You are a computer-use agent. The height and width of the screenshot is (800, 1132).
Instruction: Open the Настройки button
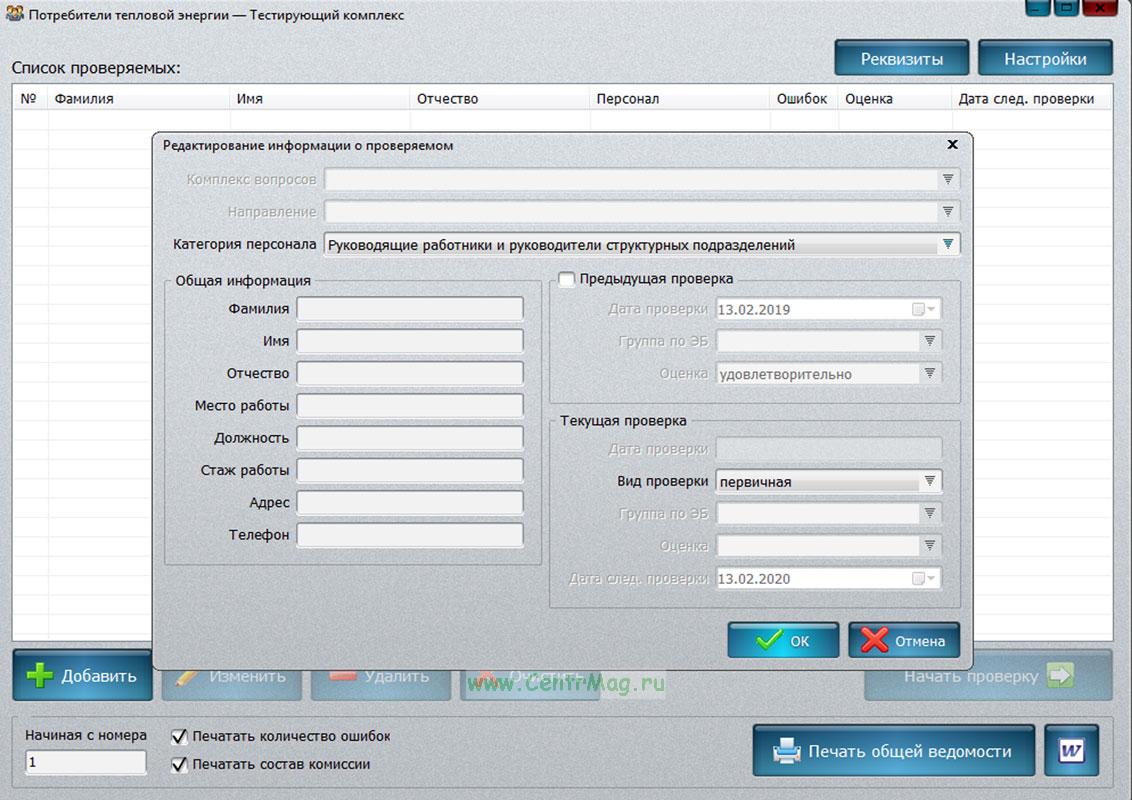coord(1045,59)
